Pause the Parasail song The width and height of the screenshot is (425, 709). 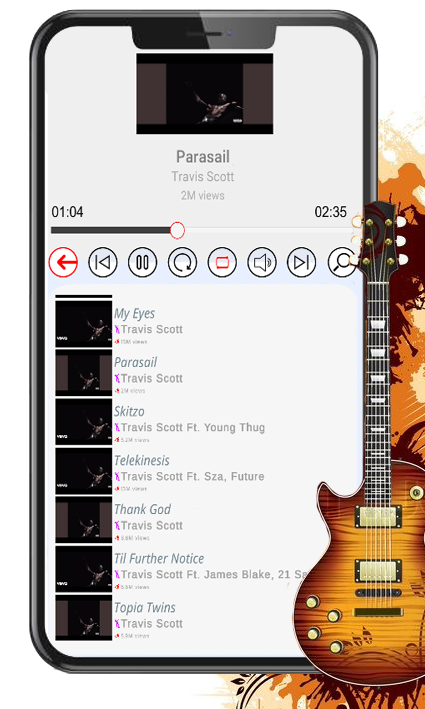(143, 262)
